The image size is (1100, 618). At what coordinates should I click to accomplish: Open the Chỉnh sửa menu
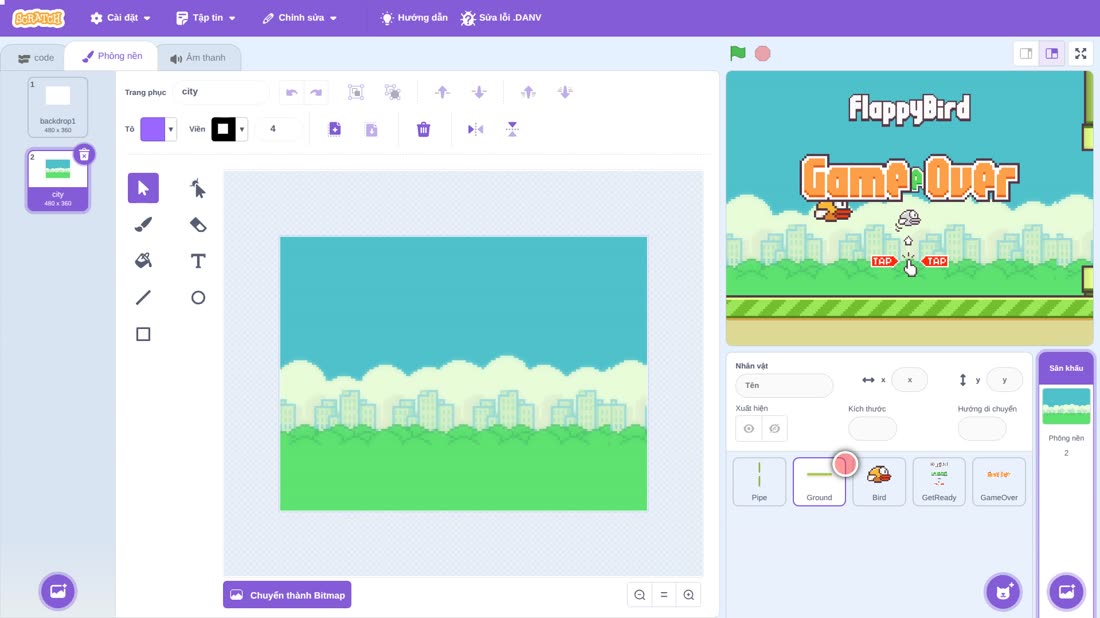300,18
